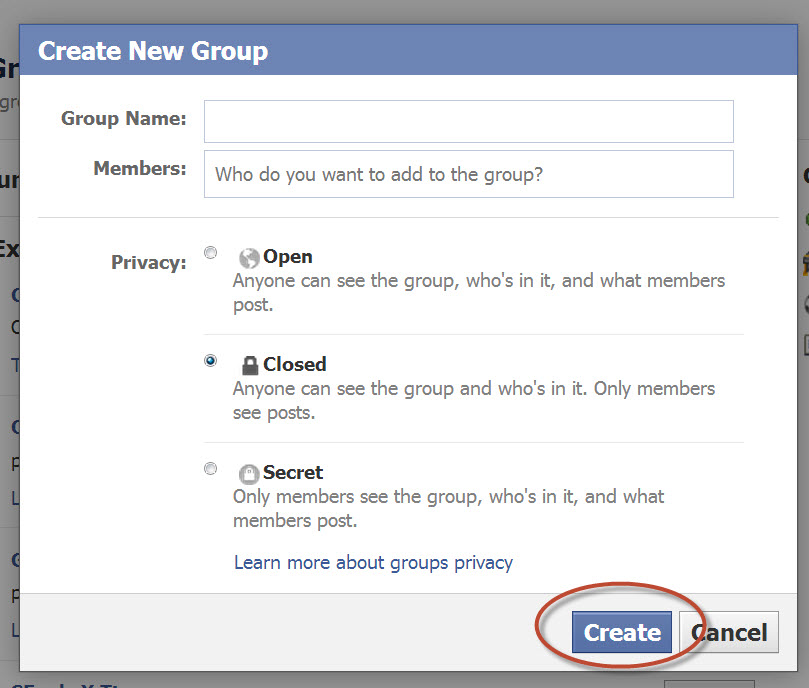
Task: Click the "Secret" label text
Action: [295, 472]
